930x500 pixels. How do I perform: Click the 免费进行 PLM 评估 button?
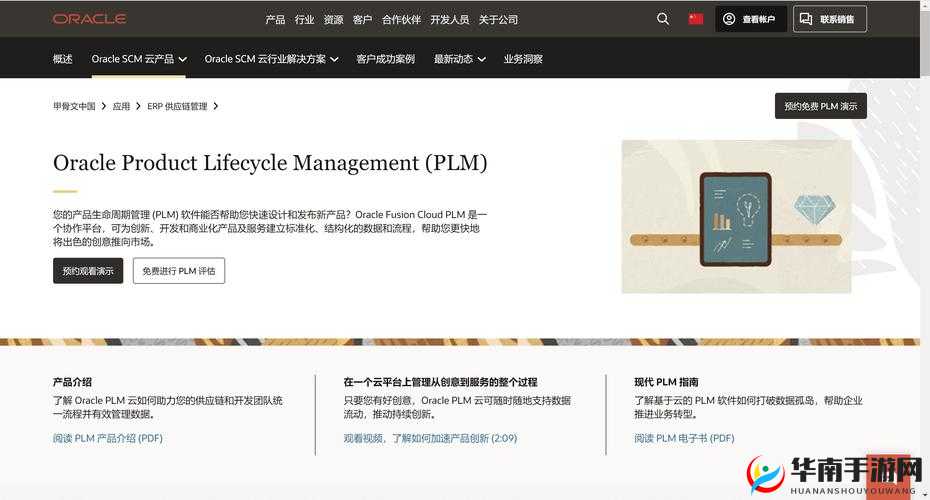pos(179,270)
